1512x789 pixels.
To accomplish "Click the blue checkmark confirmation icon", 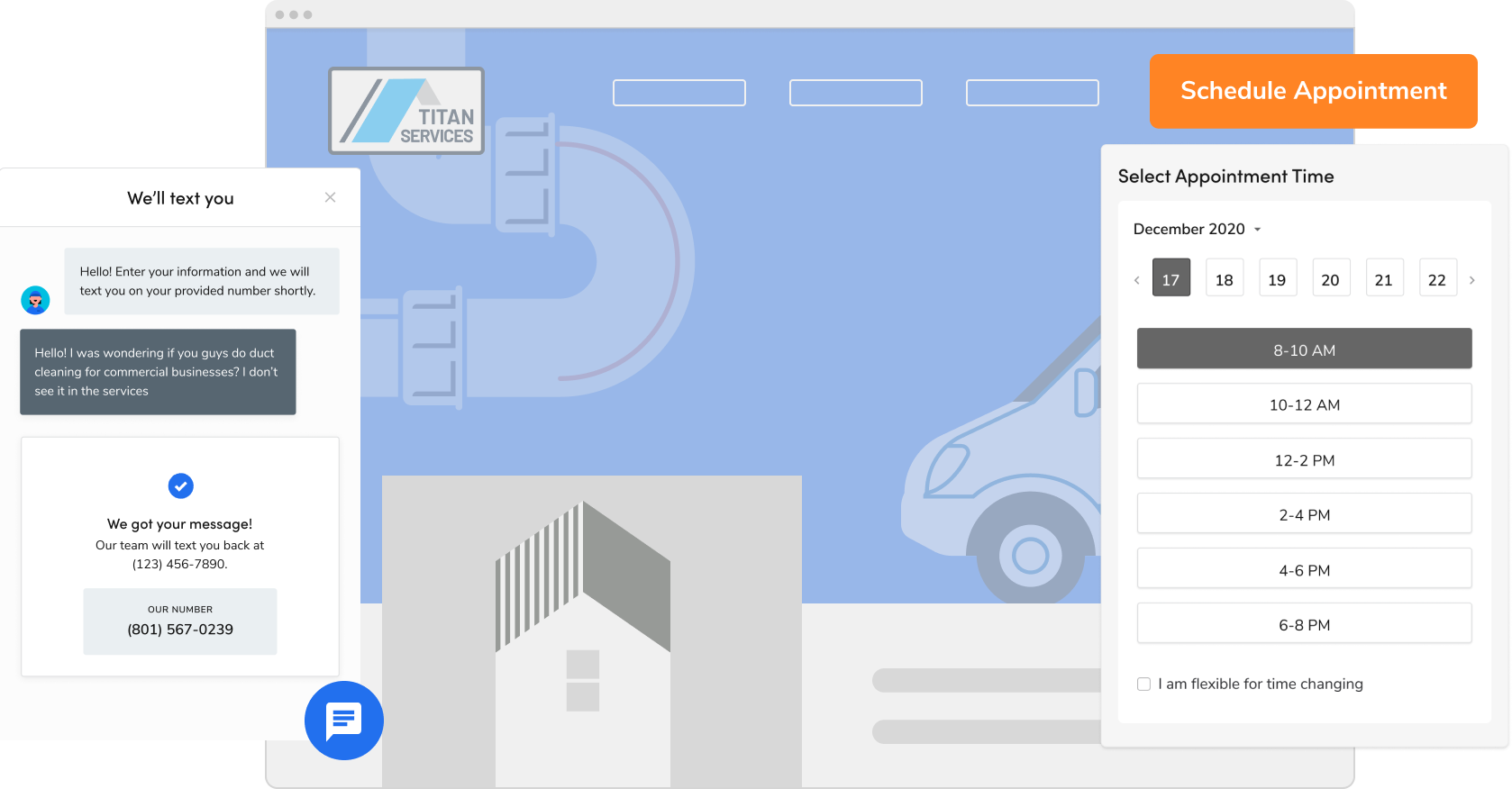I will [x=181, y=486].
